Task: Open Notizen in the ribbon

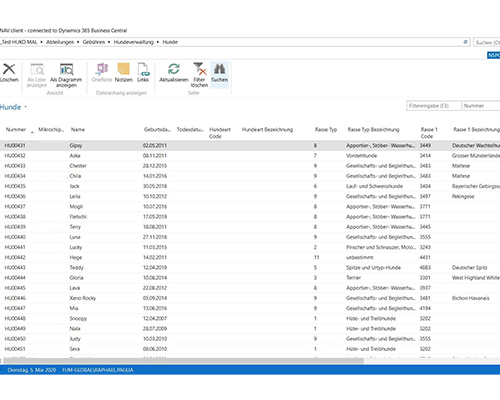Action: pyautogui.click(x=123, y=72)
